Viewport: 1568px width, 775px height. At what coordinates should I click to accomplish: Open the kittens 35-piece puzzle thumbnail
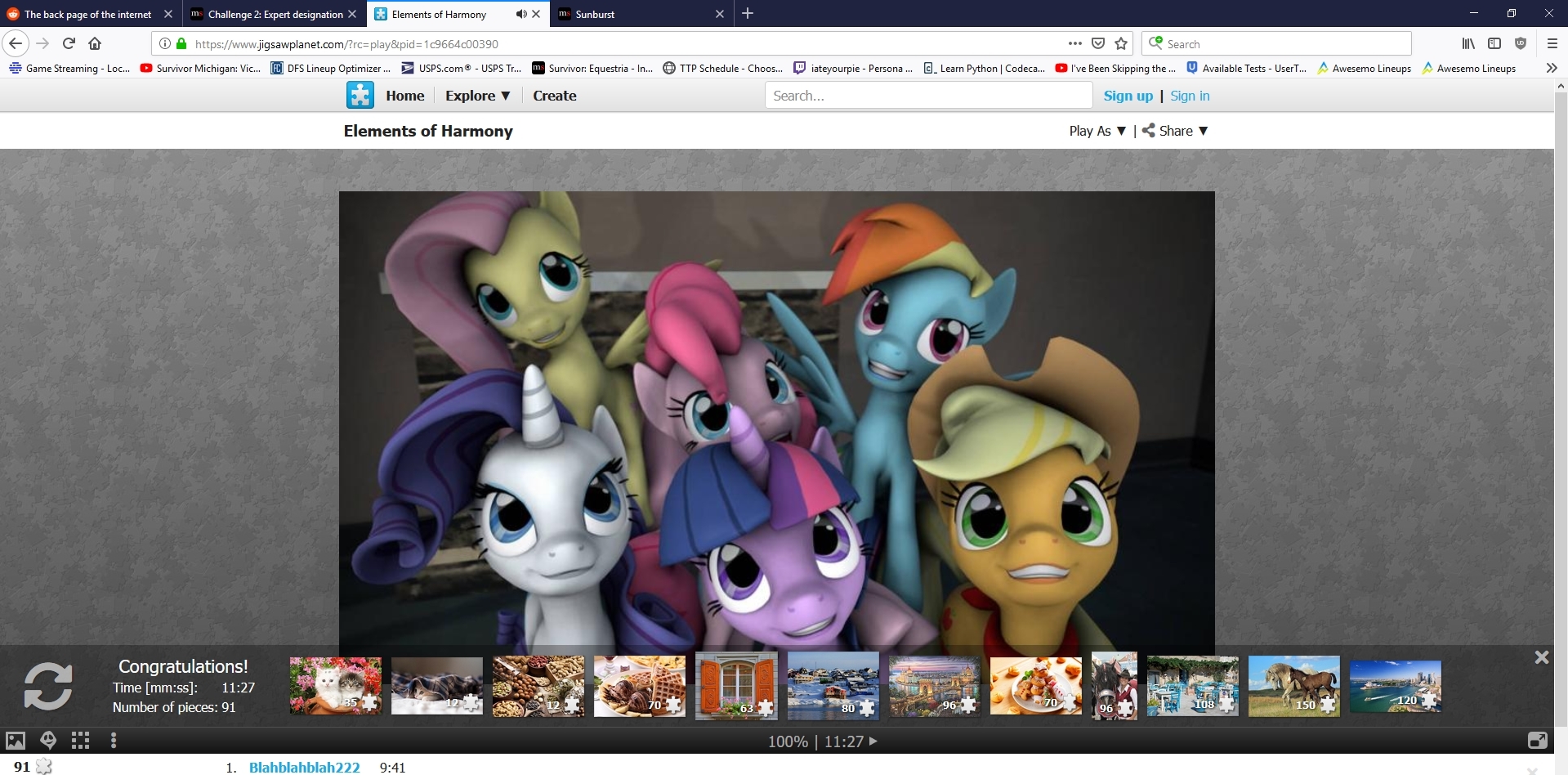(336, 686)
